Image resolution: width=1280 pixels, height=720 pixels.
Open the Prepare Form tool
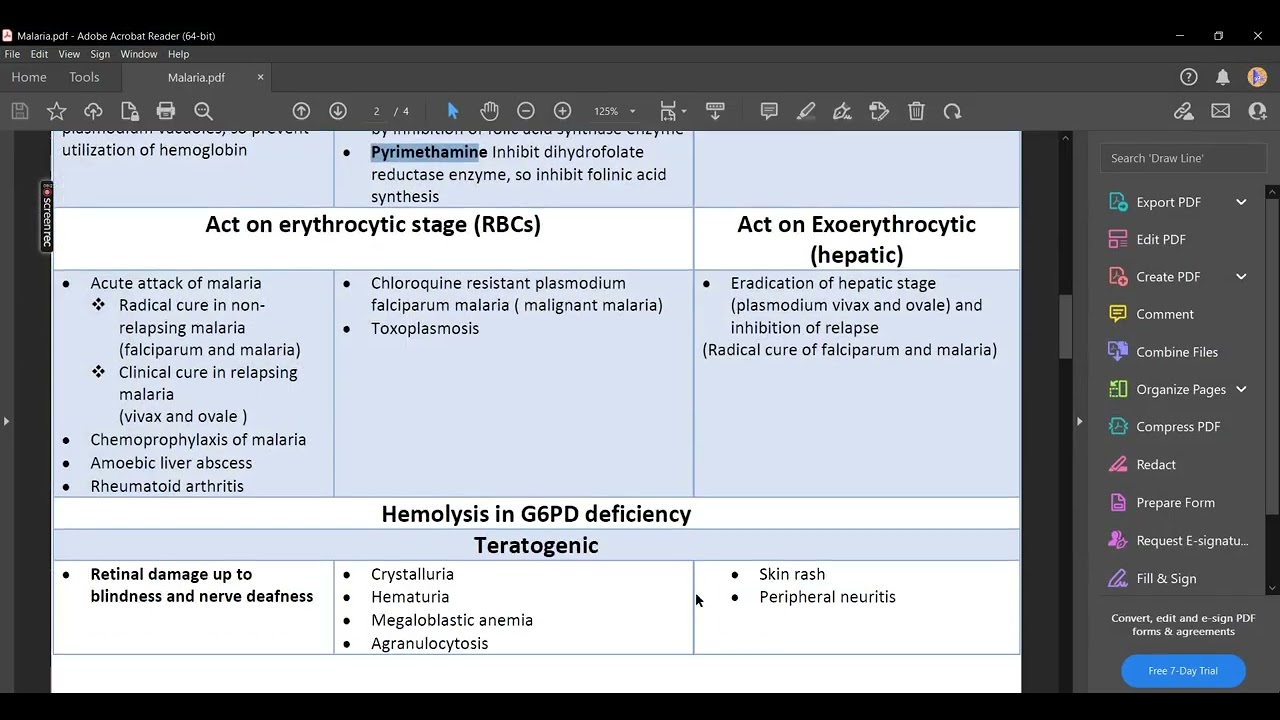[1175, 503]
